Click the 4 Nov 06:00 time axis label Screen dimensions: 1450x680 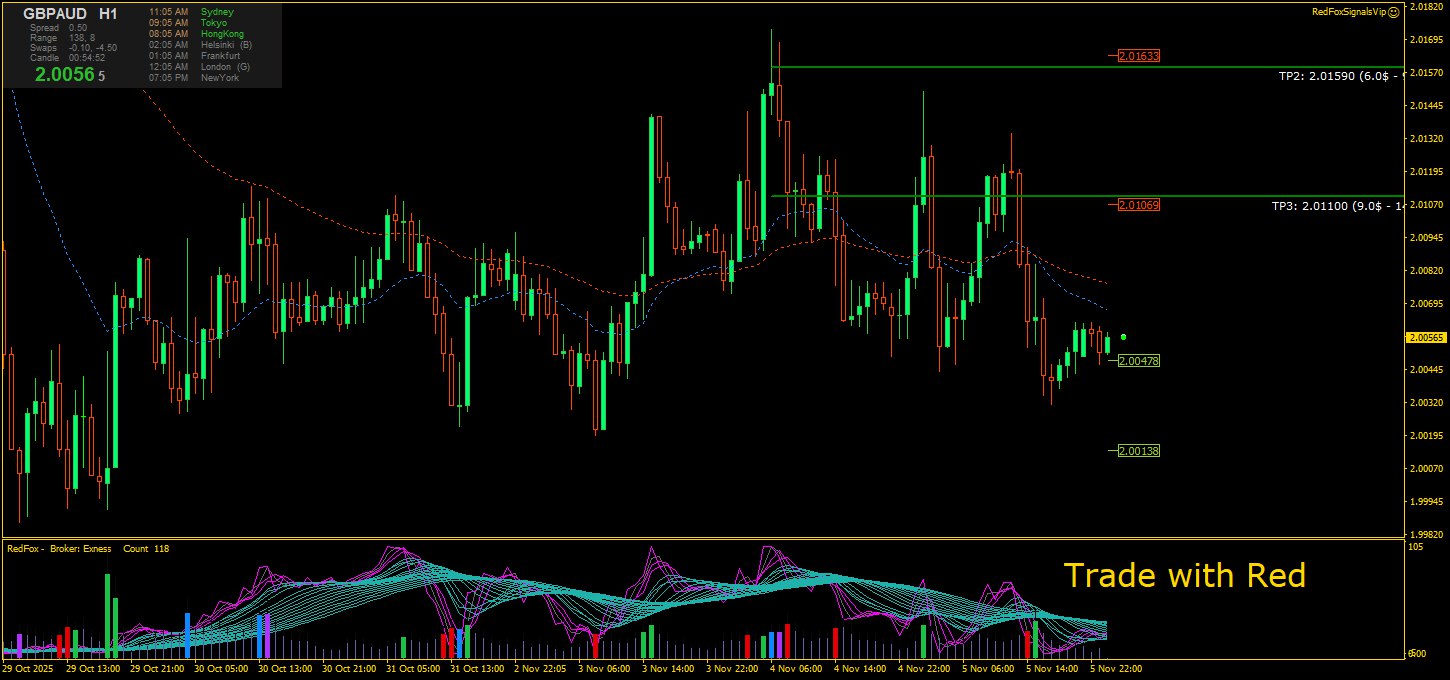tap(796, 668)
